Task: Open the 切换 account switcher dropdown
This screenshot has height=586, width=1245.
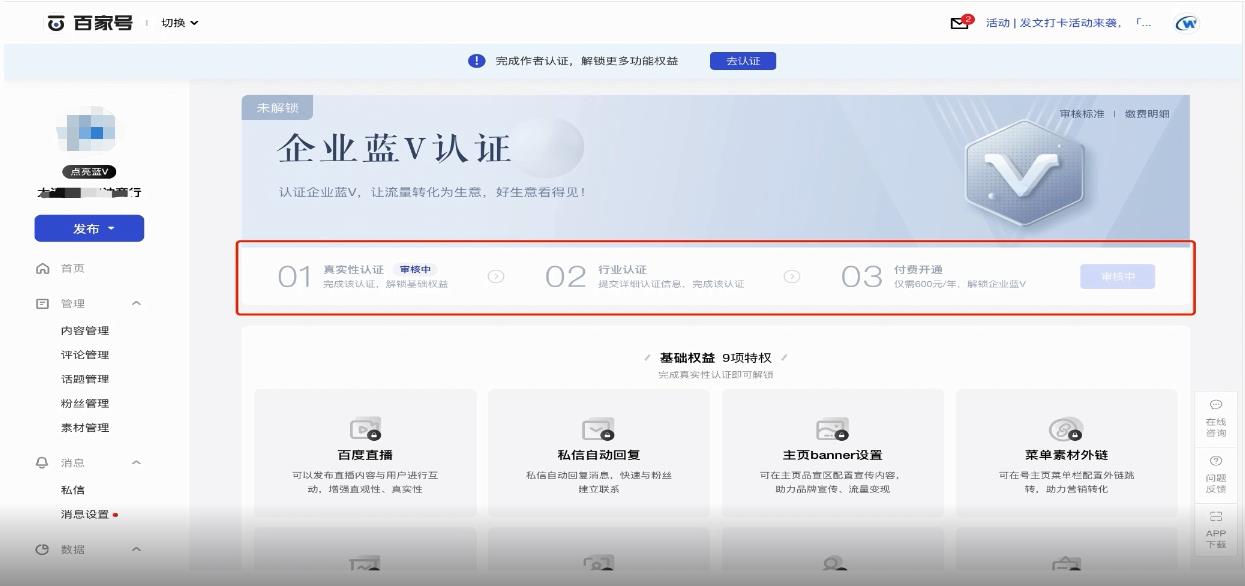Action: 180,23
